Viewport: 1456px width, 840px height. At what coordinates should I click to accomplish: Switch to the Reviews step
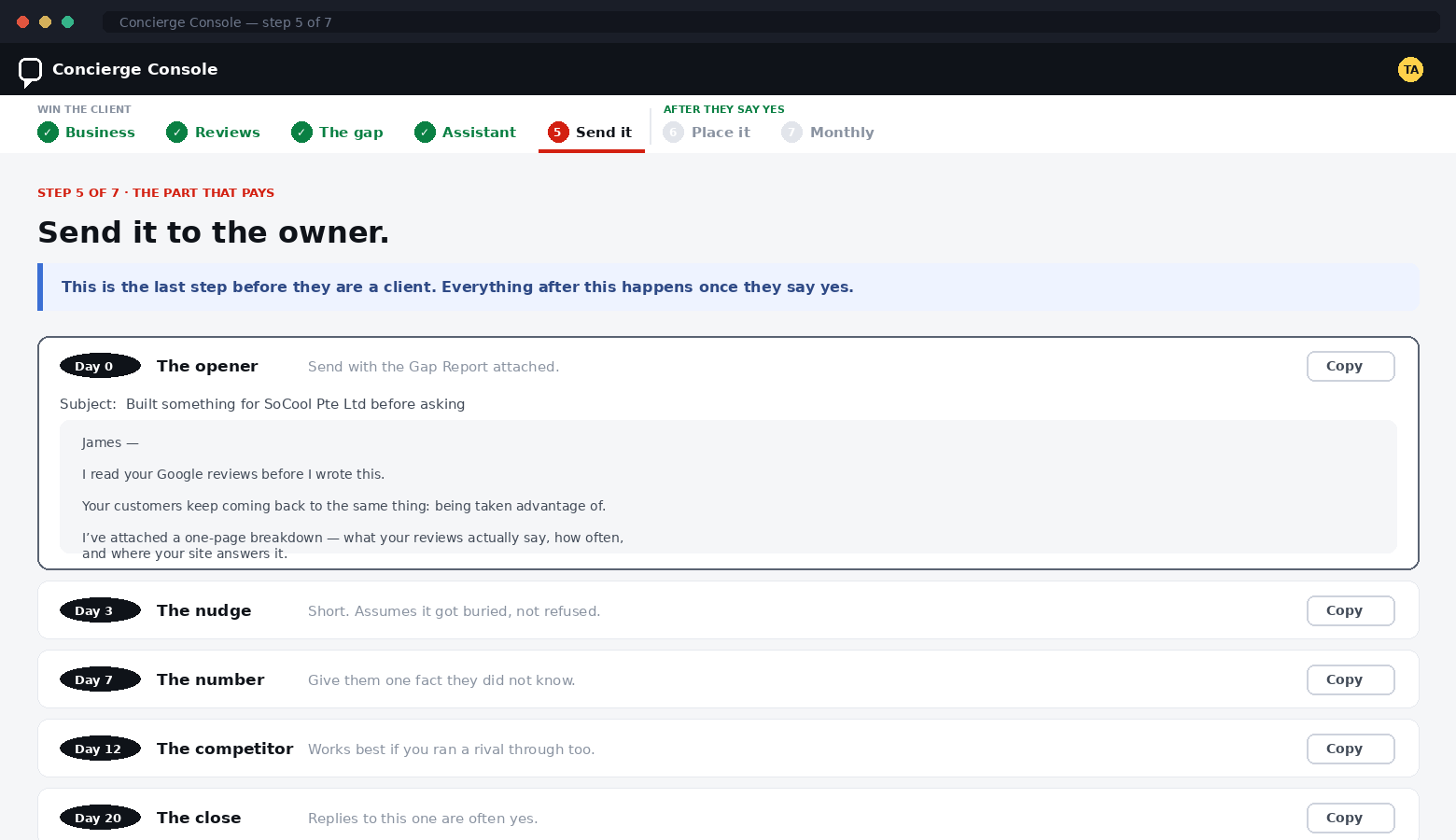coord(214,133)
